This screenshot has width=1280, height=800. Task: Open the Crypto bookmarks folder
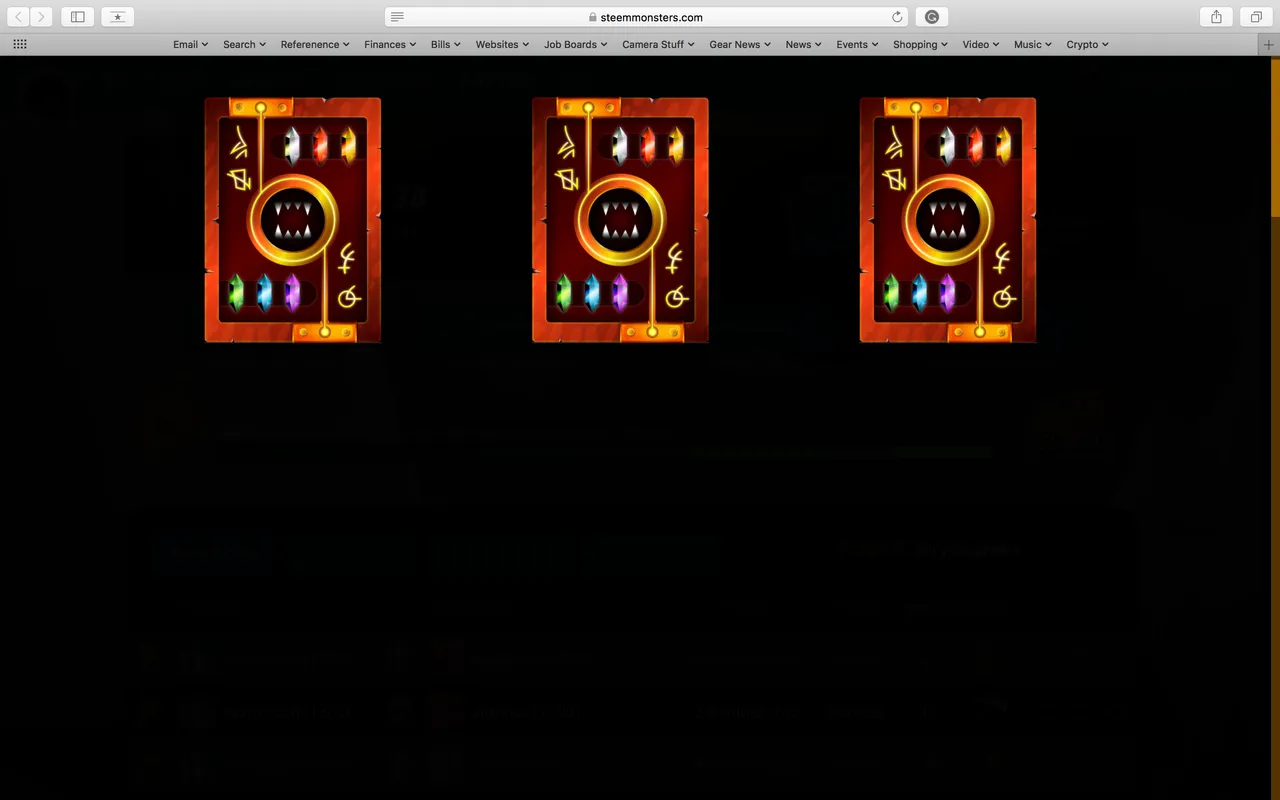(x=1087, y=45)
